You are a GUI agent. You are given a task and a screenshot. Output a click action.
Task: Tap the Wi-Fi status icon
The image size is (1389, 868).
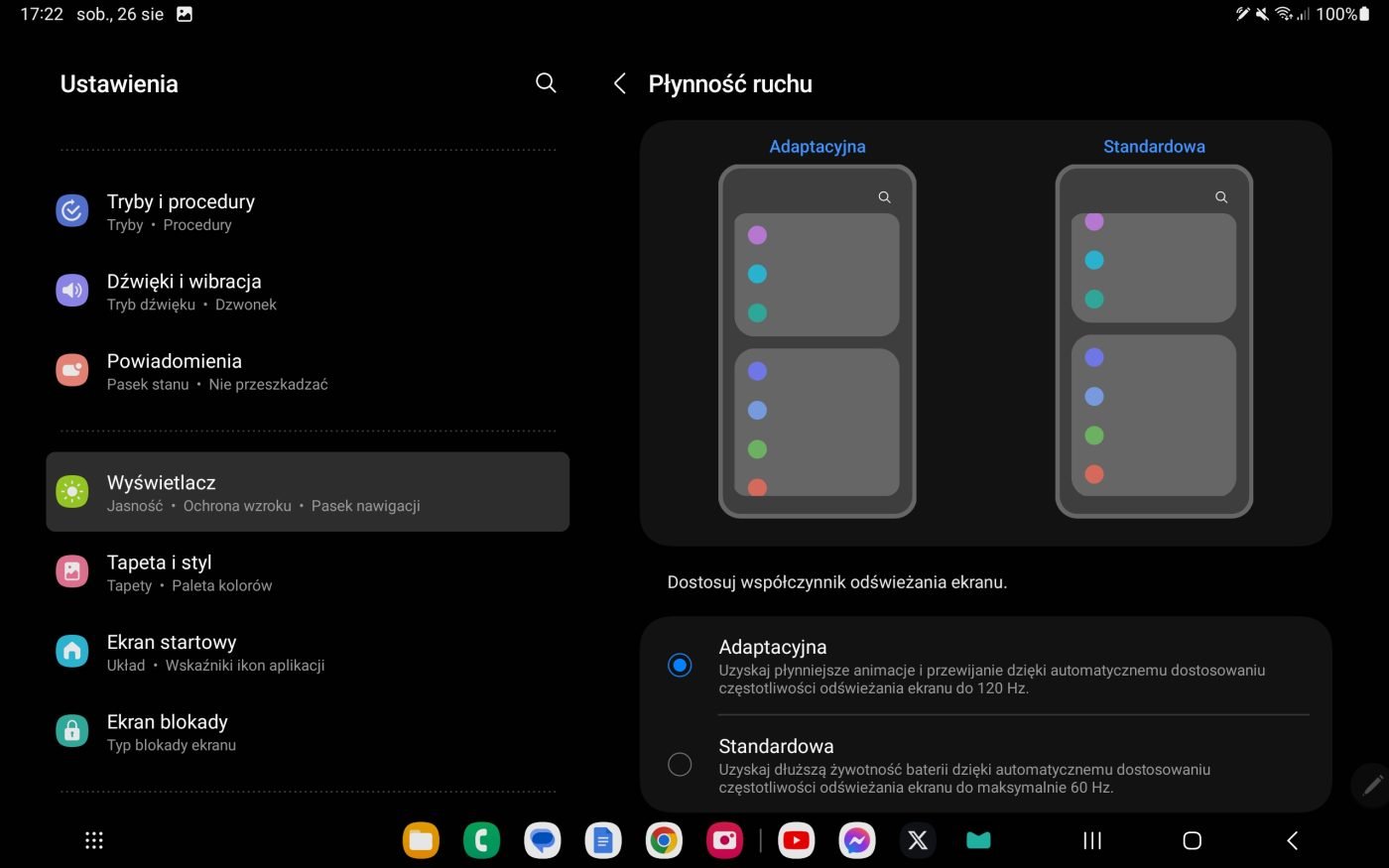pyautogui.click(x=1284, y=14)
